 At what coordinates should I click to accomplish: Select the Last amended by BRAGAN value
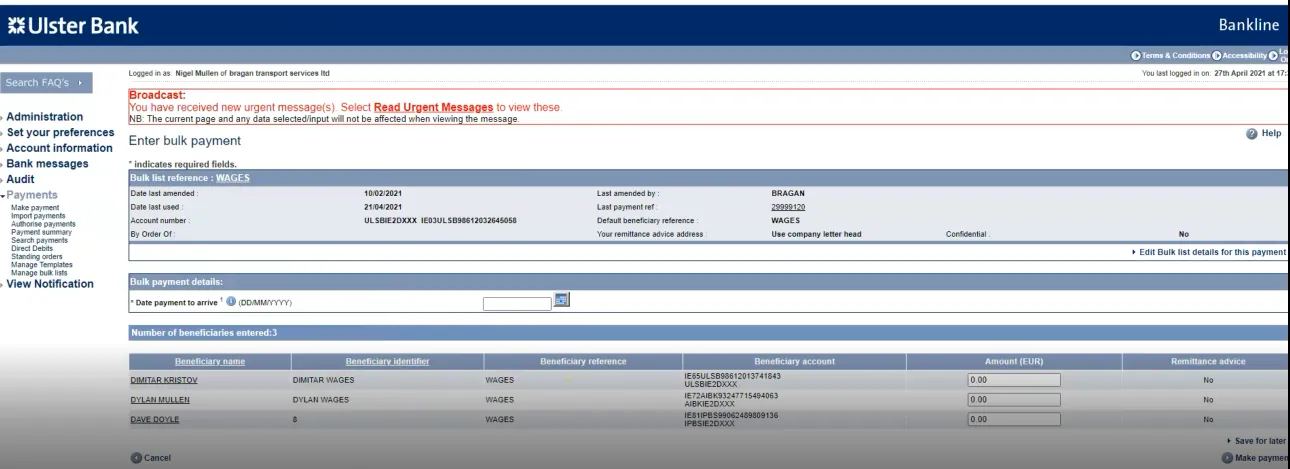[788, 193]
